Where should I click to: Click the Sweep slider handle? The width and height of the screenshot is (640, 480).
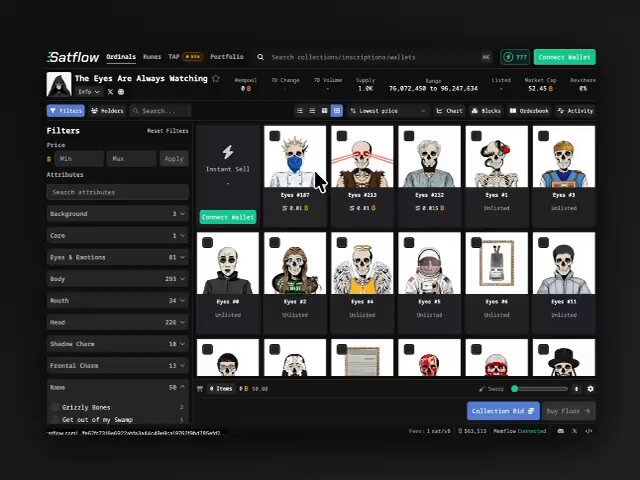[515, 389]
